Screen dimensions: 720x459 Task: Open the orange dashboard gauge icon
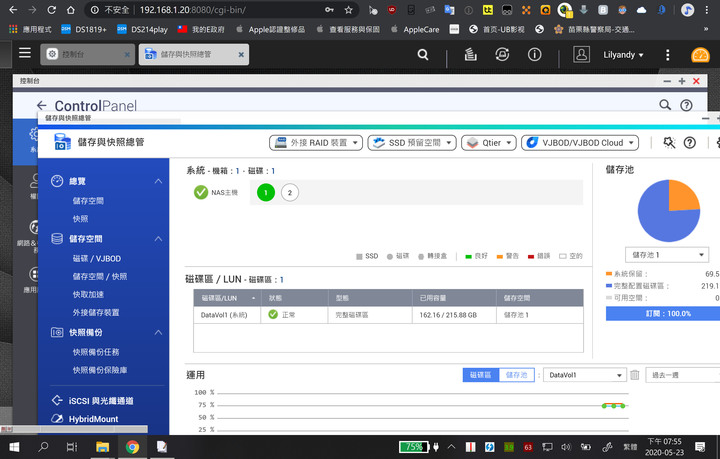coord(700,55)
